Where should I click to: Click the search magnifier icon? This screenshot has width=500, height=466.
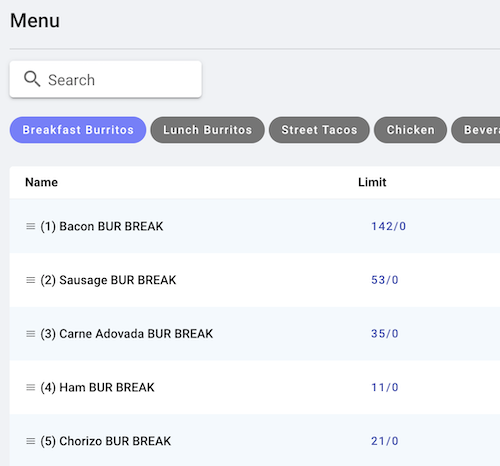(x=32, y=79)
